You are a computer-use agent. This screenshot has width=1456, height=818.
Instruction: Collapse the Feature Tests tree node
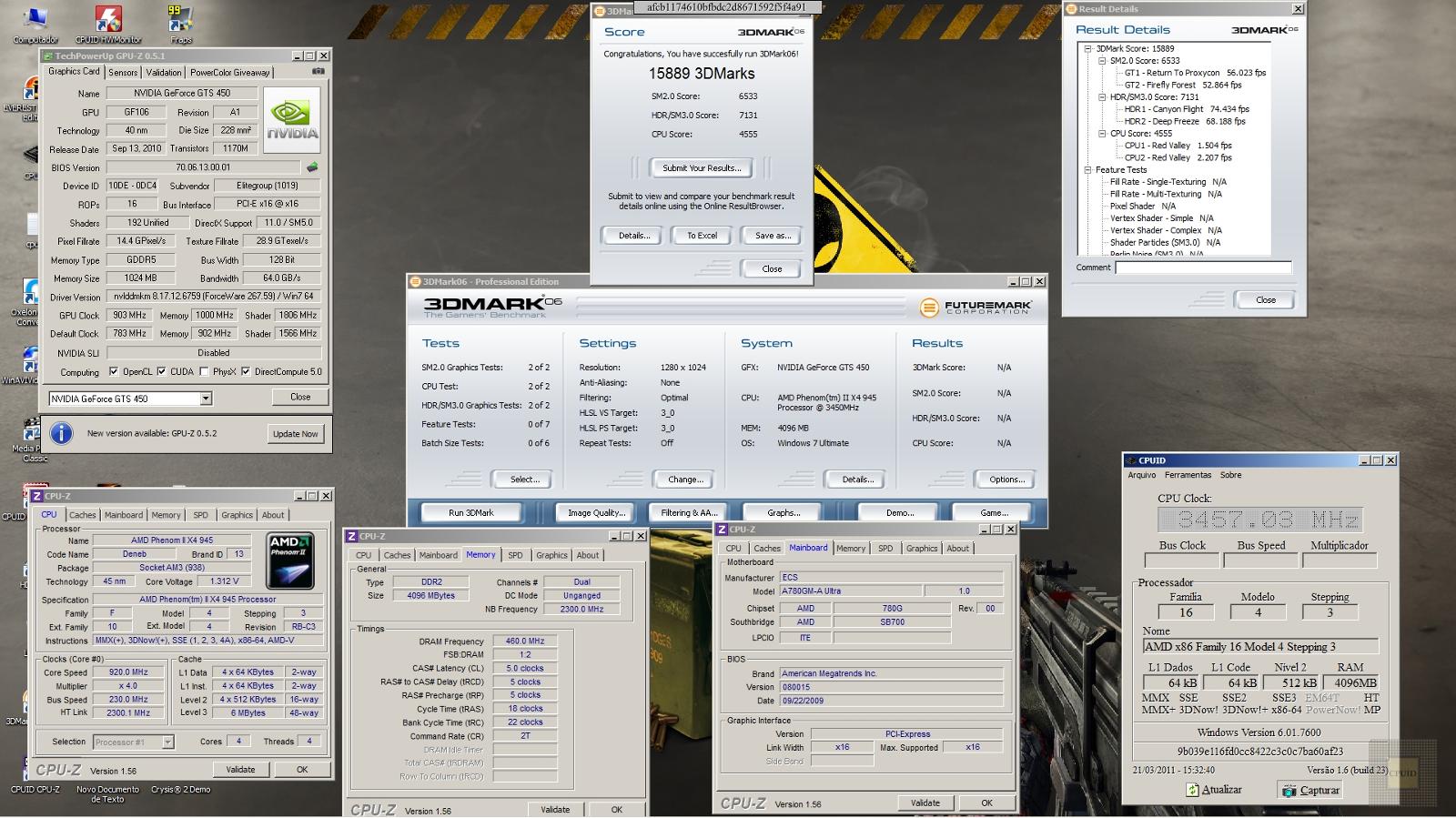point(1088,170)
